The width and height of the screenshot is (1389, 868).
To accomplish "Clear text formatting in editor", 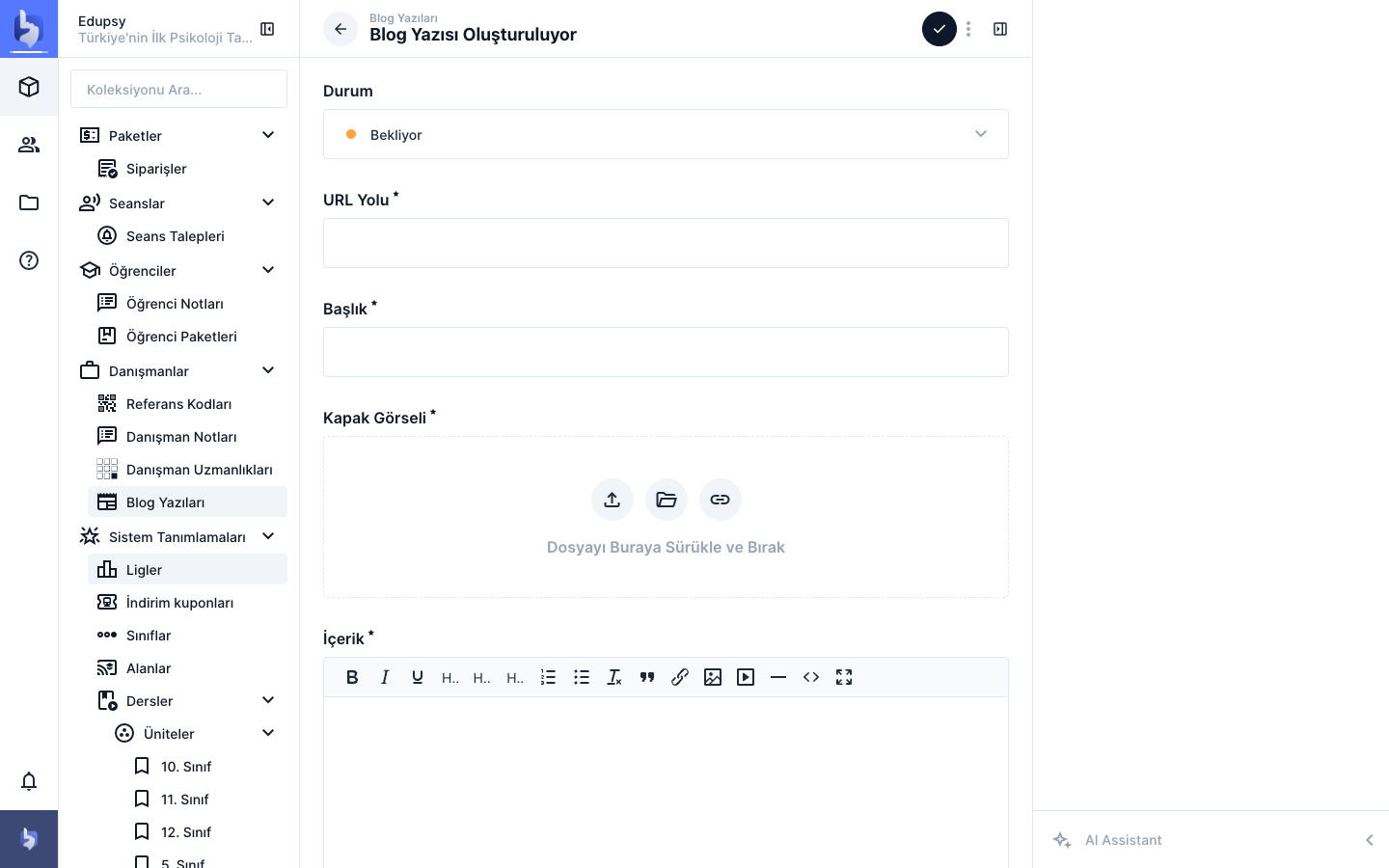I will (x=614, y=677).
